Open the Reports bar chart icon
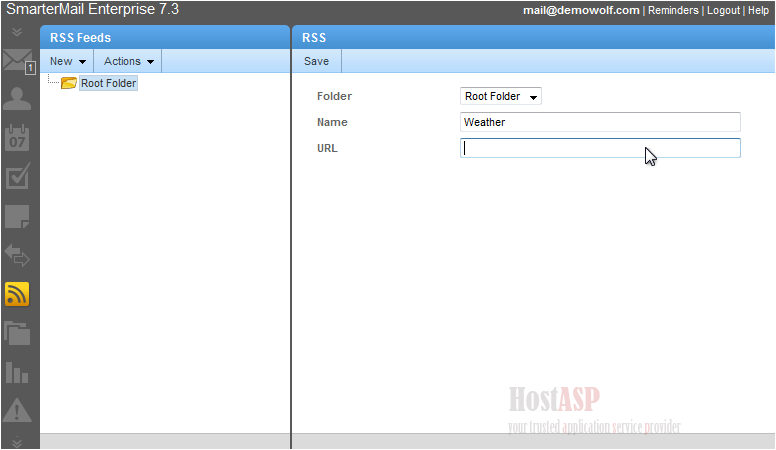This screenshot has height=450, width=776. coord(17,372)
